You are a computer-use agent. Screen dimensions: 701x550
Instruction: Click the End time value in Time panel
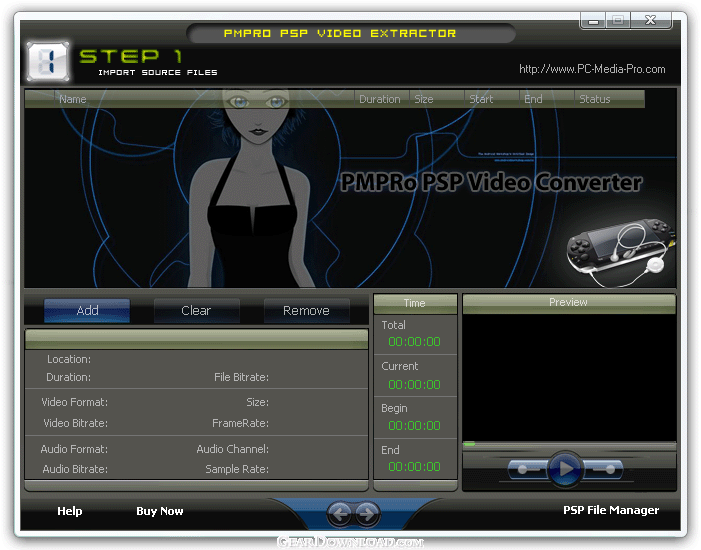tap(414, 467)
